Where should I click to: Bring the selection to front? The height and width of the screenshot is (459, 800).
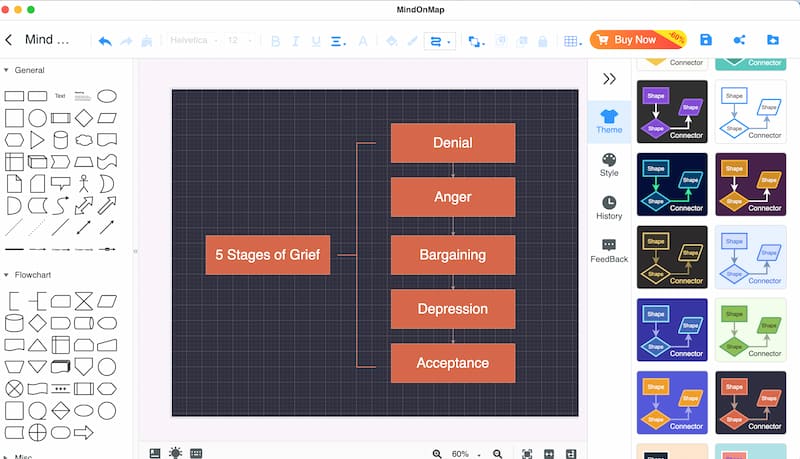click(x=501, y=41)
